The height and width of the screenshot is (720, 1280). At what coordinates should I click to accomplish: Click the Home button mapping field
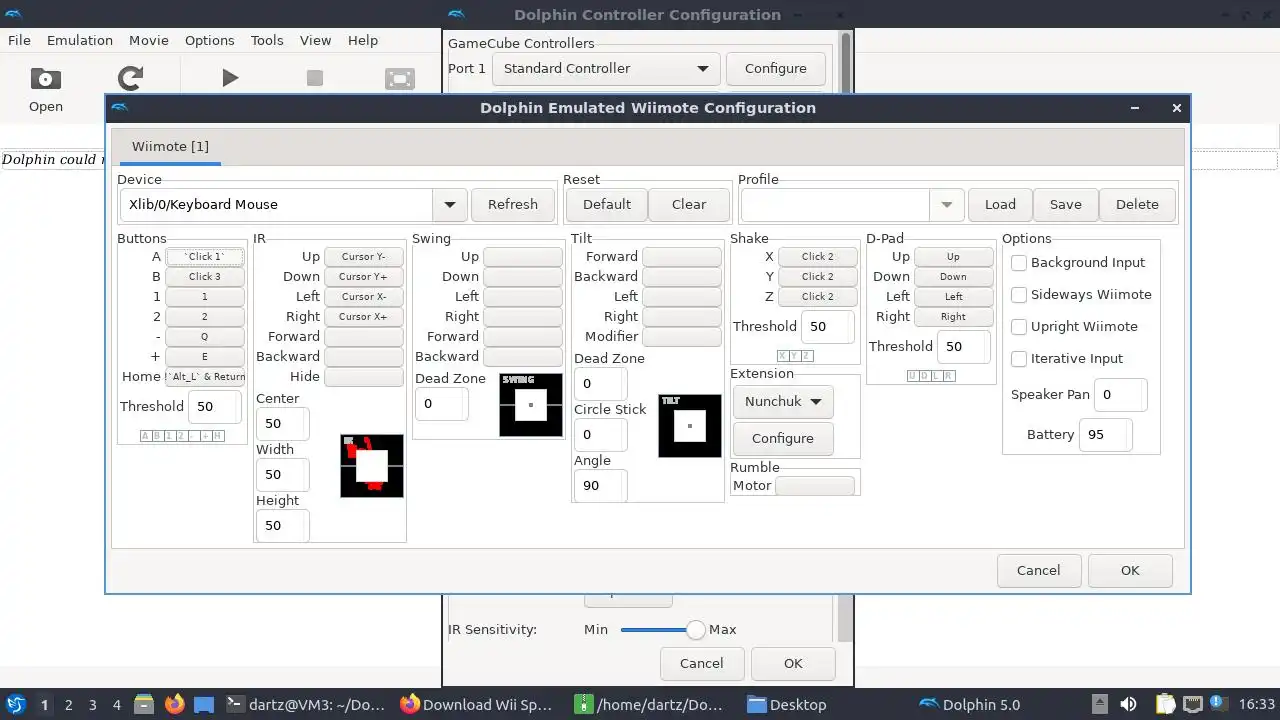(205, 376)
